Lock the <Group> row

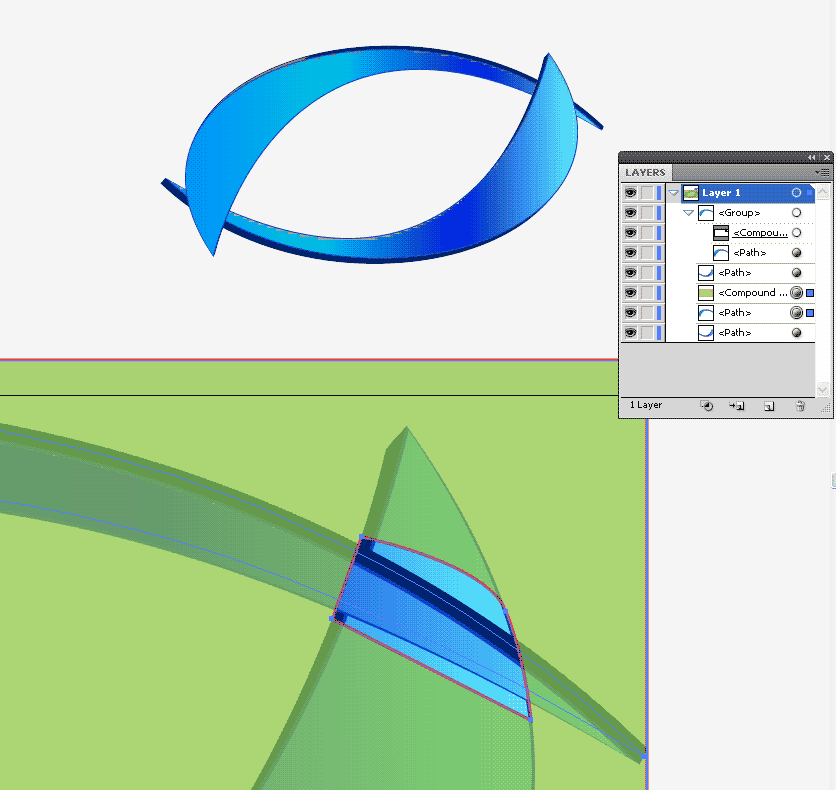pos(647,213)
